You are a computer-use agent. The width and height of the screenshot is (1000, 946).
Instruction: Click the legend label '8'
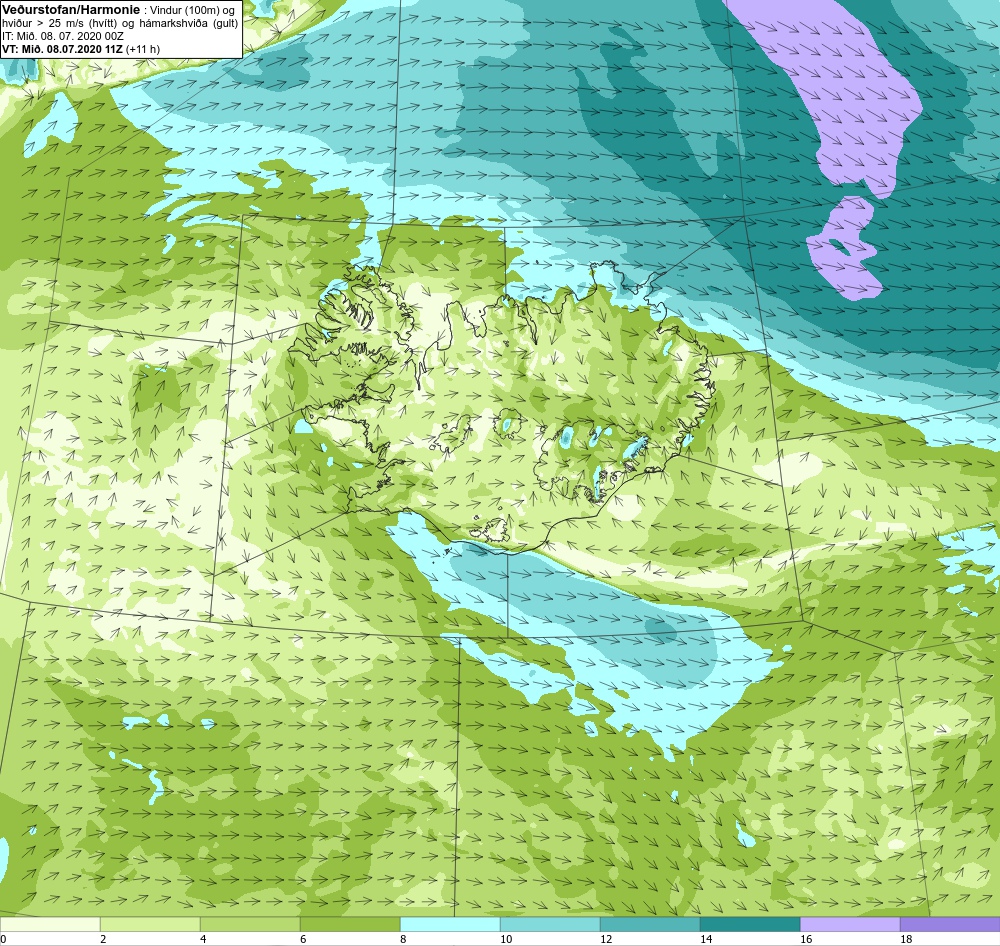pyautogui.click(x=403, y=939)
